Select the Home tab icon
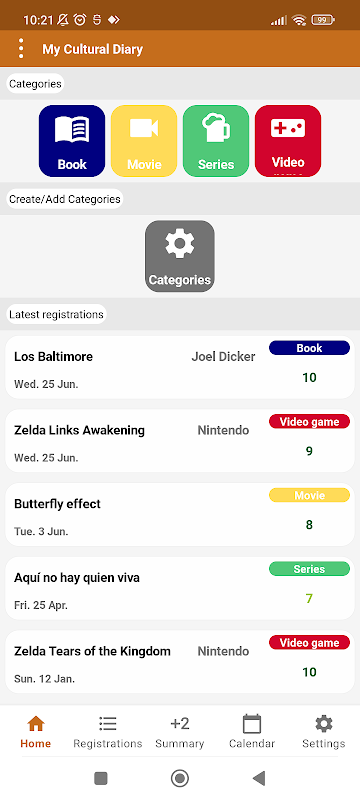This screenshot has height=800, width=360. click(x=36, y=723)
